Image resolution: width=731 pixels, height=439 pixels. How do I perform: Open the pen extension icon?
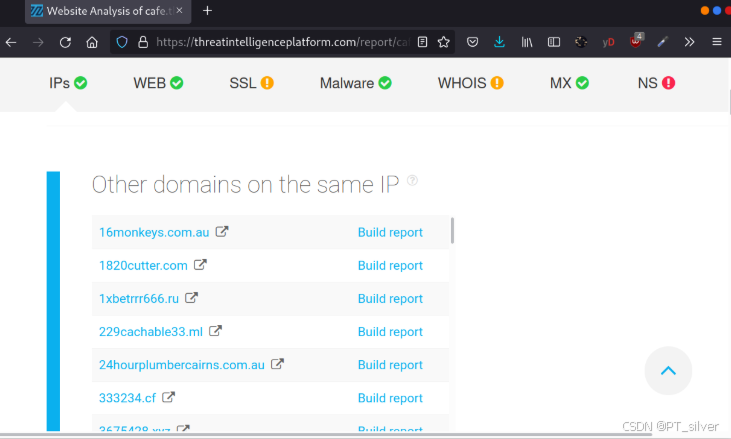pyautogui.click(x=662, y=42)
